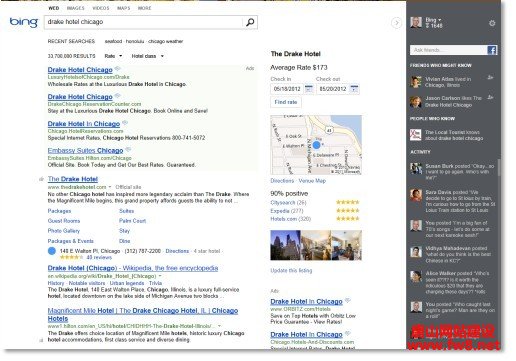Switch to VIDEOS tab

(101, 8)
